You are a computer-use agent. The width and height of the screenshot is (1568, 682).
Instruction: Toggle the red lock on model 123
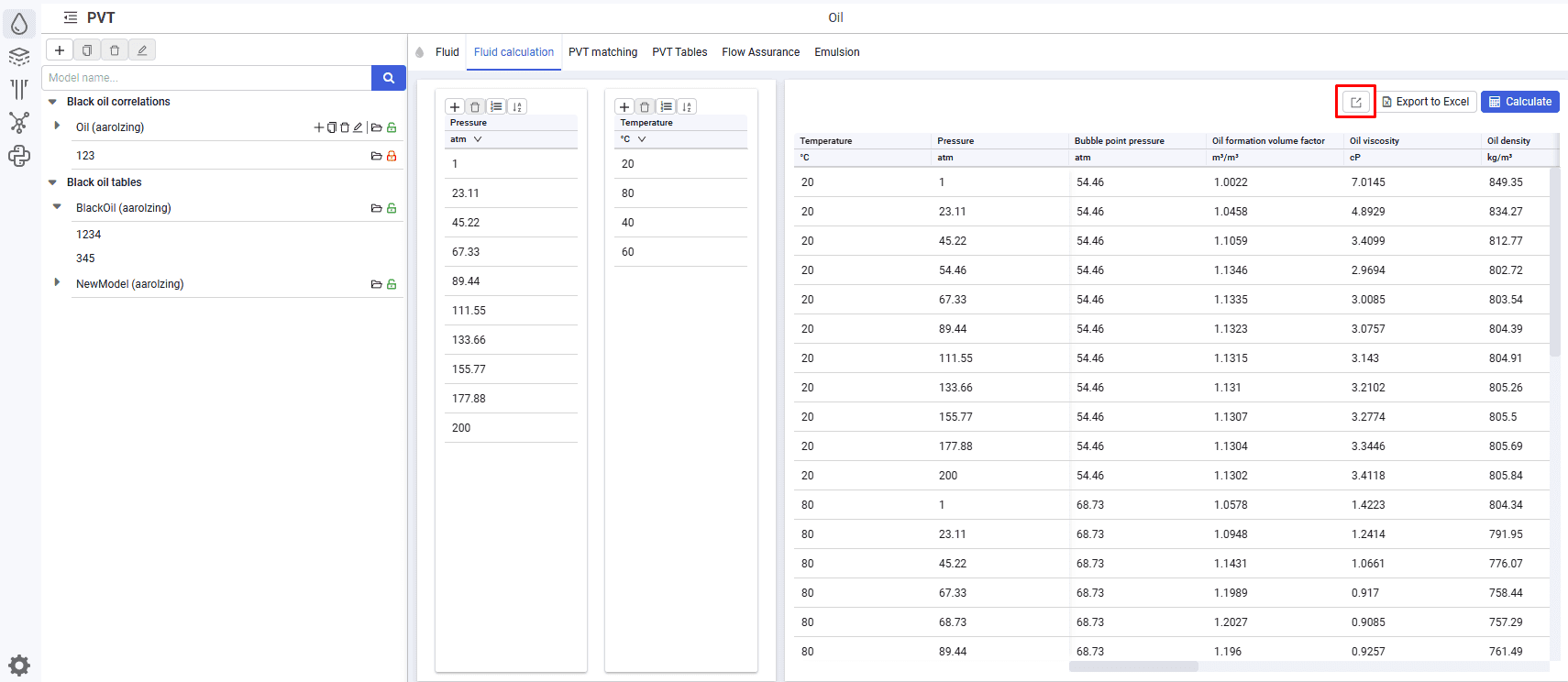[x=392, y=156]
